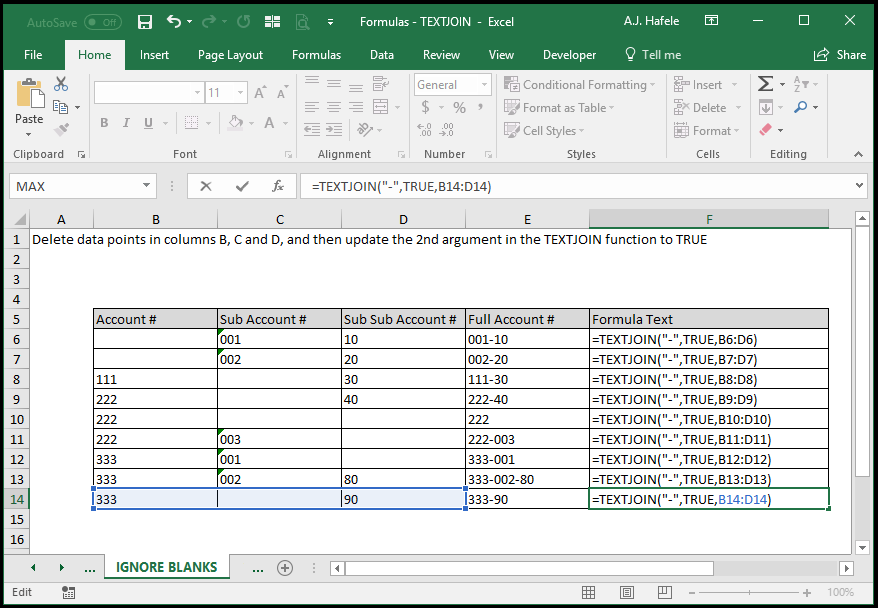Toggle Italic formatting
Viewport: 878px width, 608px height.
click(127, 123)
